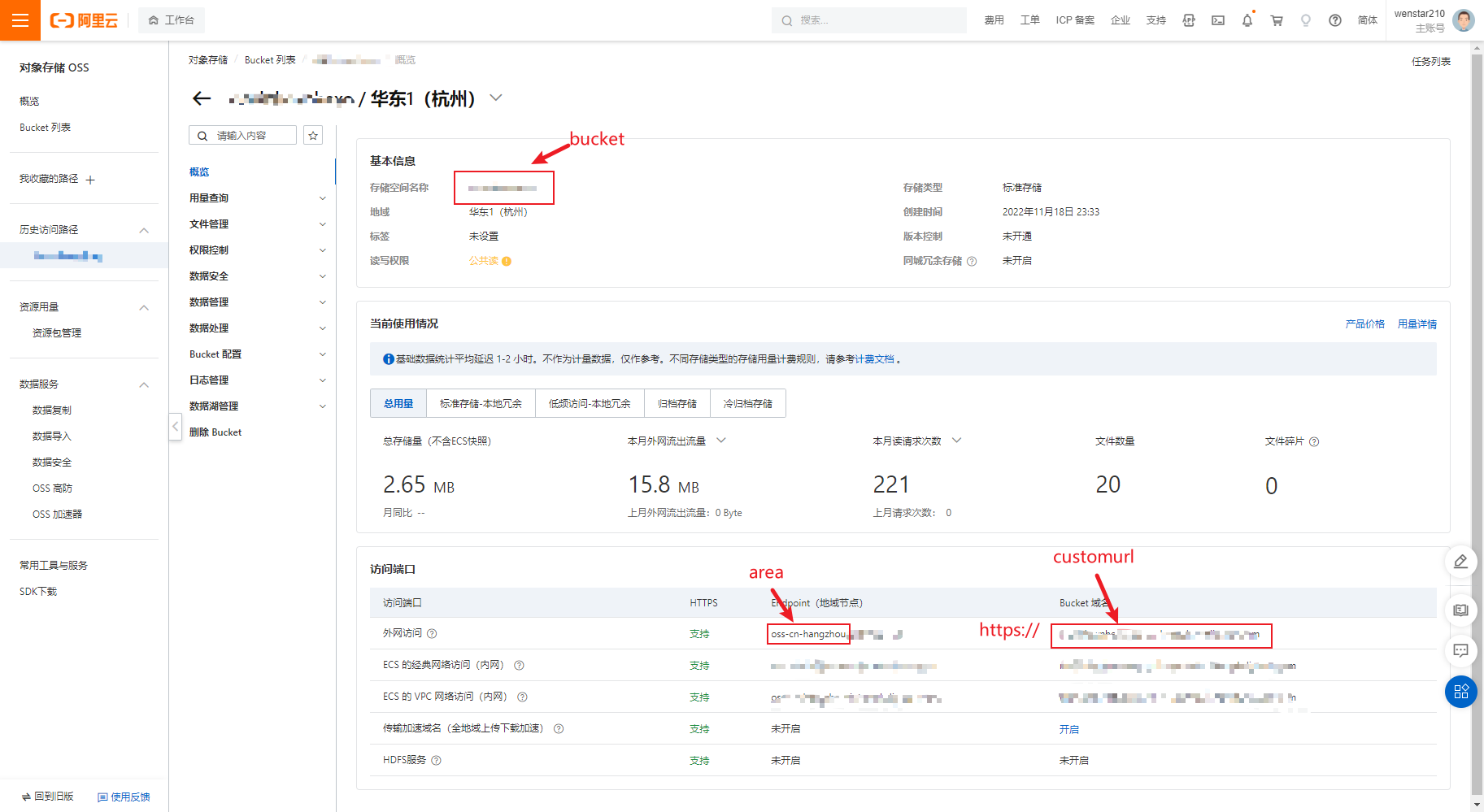Switch to the 标准存储-本地冗余 tab

tap(481, 403)
